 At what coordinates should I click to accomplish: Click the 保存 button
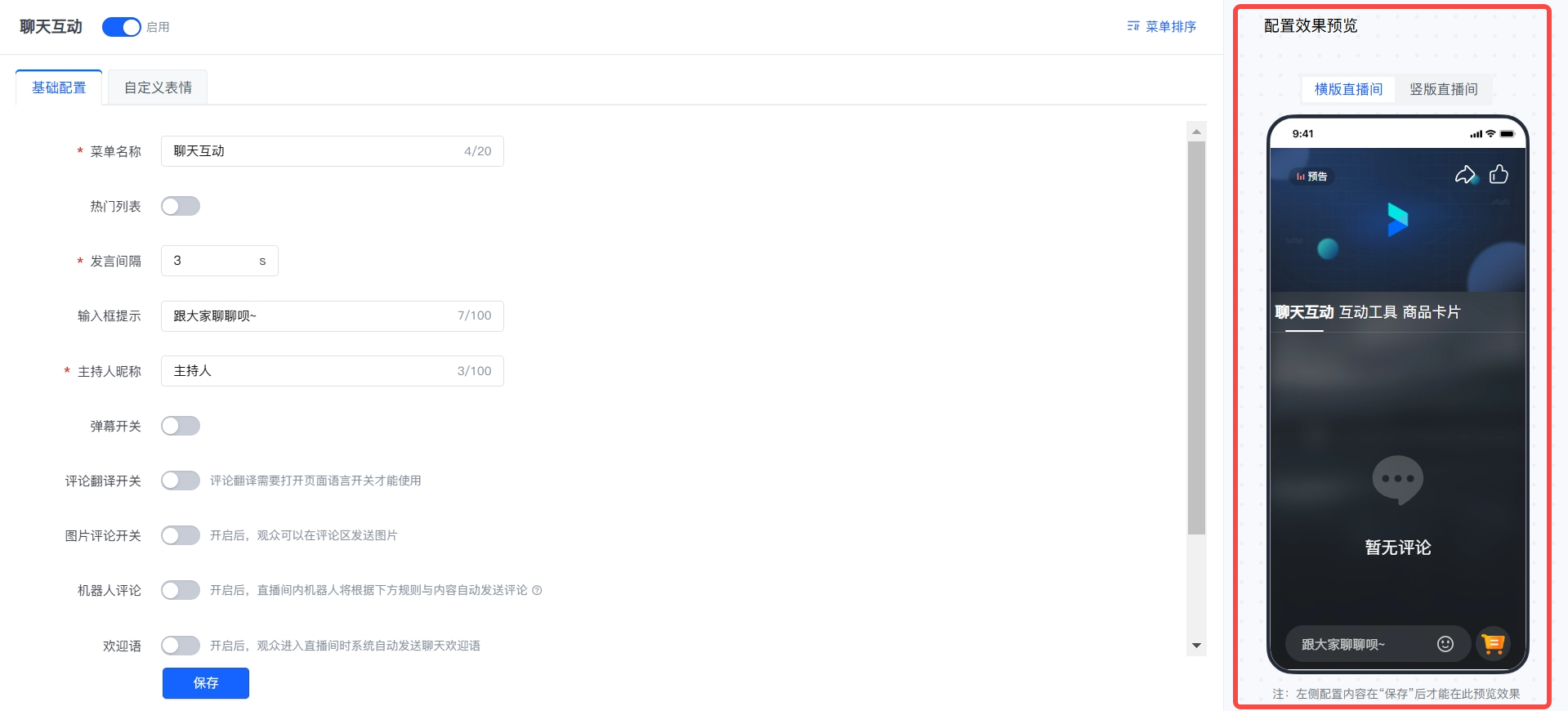pos(206,683)
